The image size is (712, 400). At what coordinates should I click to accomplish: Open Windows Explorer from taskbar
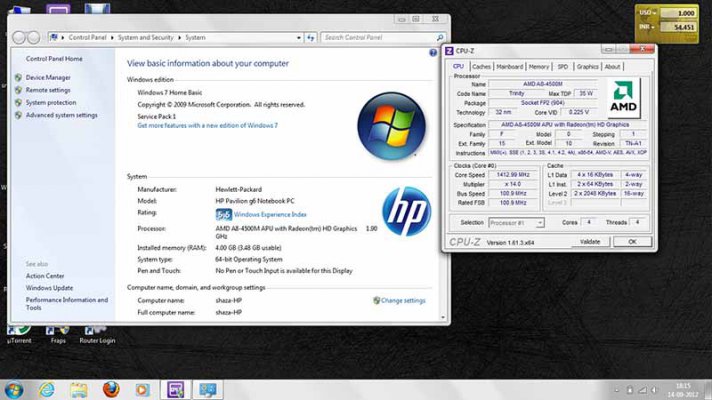[x=79, y=390]
